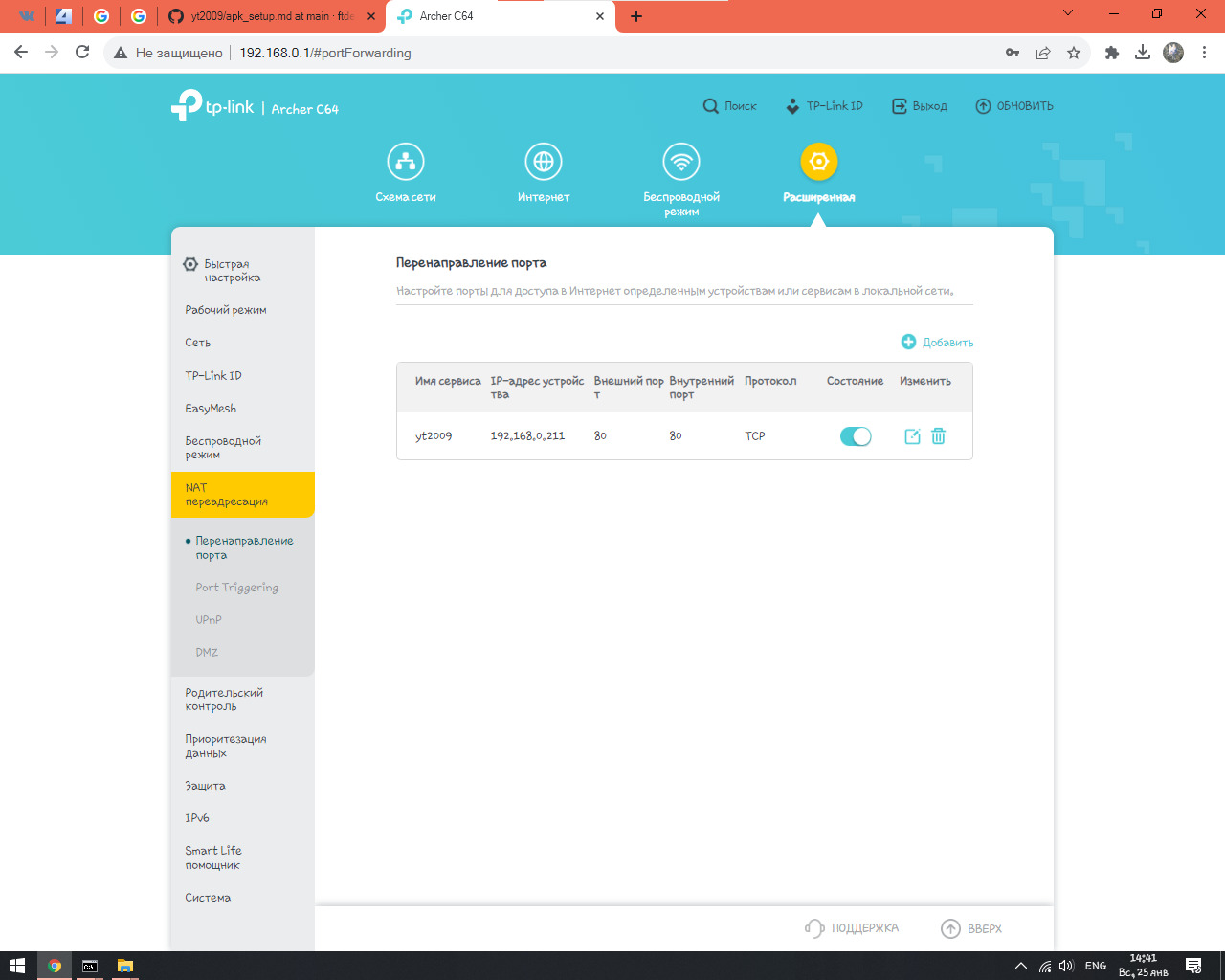Click the search (Поиск) magnifier icon
Image resolution: width=1225 pixels, height=980 pixels.
tap(710, 106)
